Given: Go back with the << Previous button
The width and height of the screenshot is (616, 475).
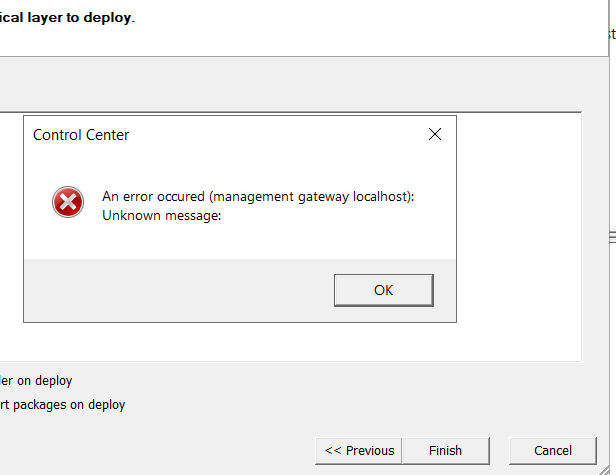Looking at the screenshot, I should tap(359, 451).
